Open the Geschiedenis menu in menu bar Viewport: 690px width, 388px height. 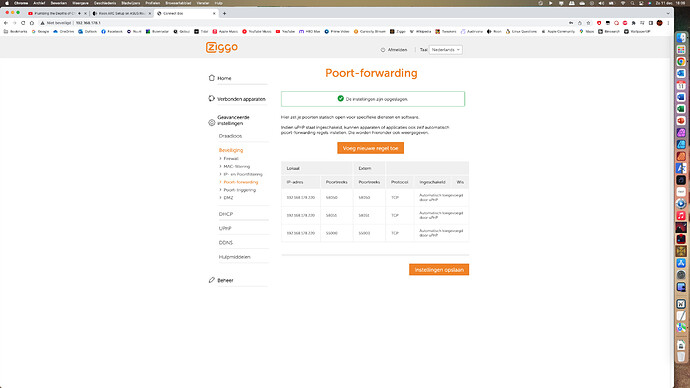point(105,3)
